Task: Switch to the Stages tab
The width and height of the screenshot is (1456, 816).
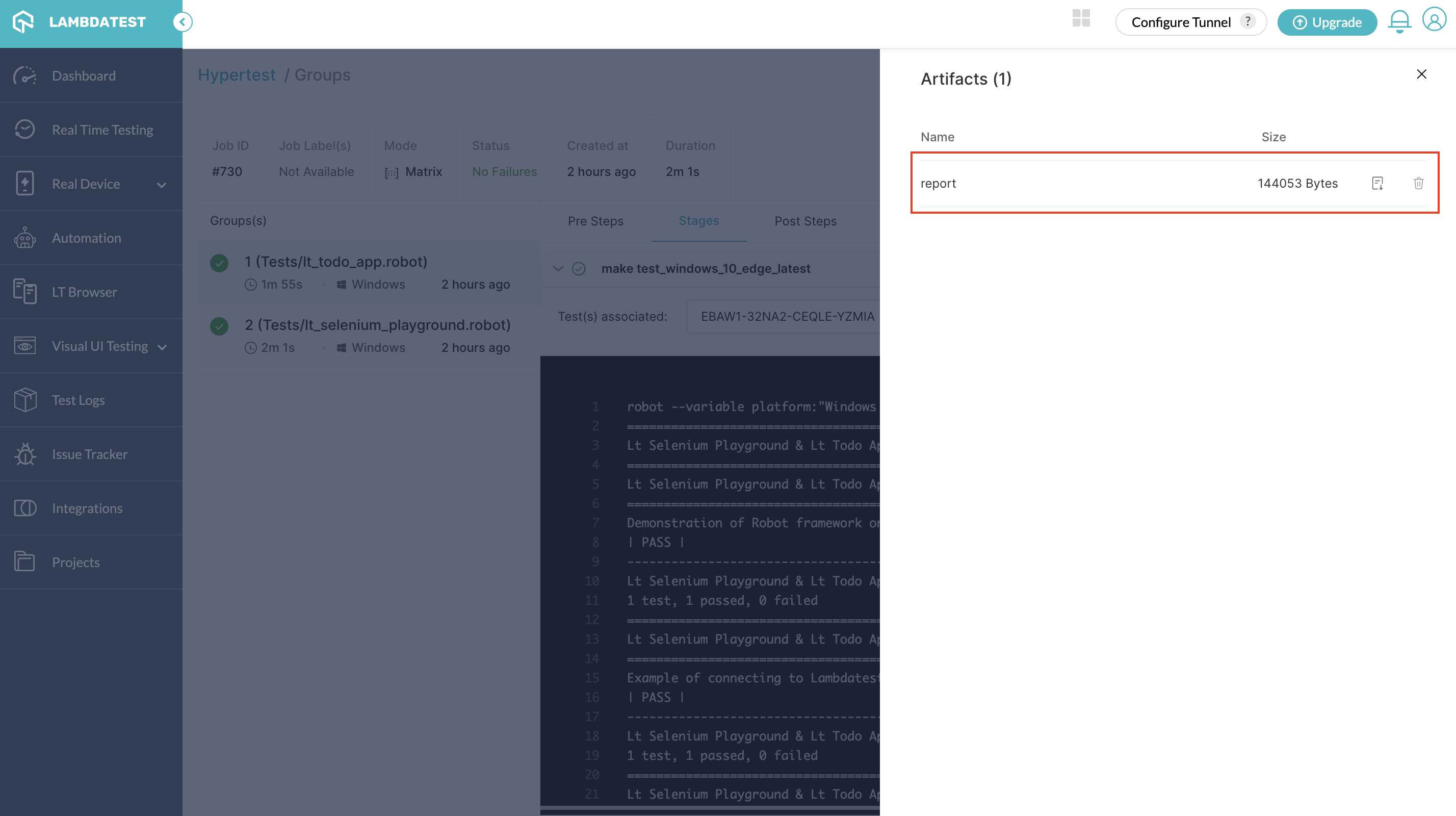Action: (698, 220)
